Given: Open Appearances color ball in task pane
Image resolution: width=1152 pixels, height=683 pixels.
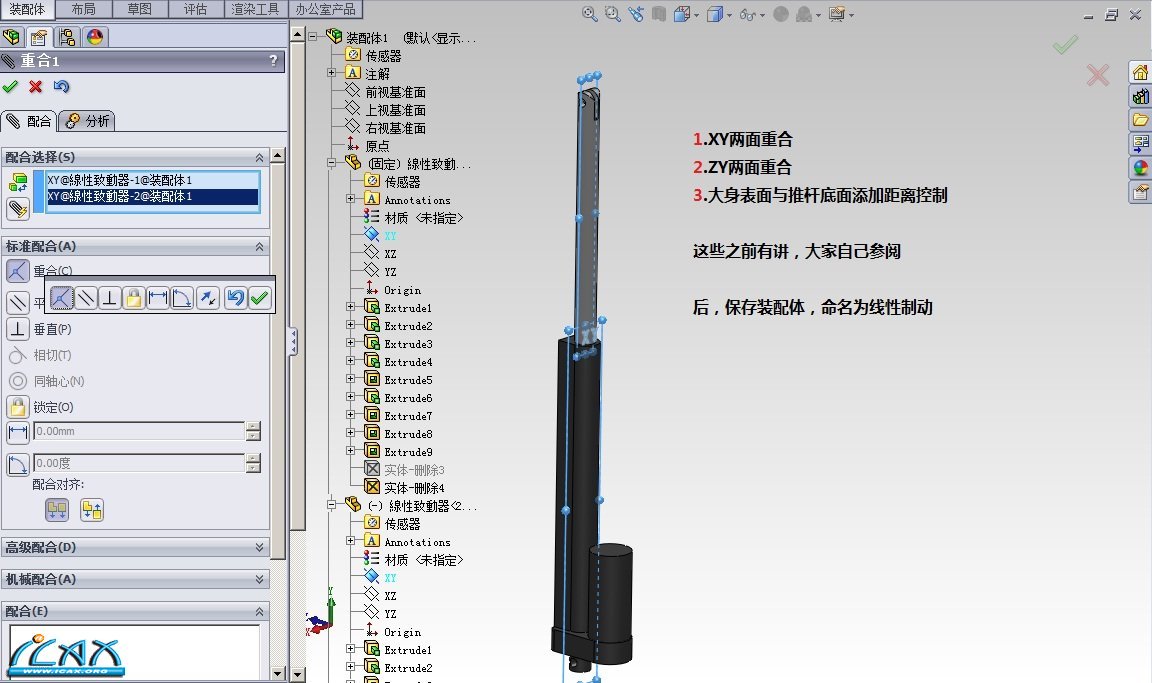Looking at the screenshot, I should point(1140,167).
